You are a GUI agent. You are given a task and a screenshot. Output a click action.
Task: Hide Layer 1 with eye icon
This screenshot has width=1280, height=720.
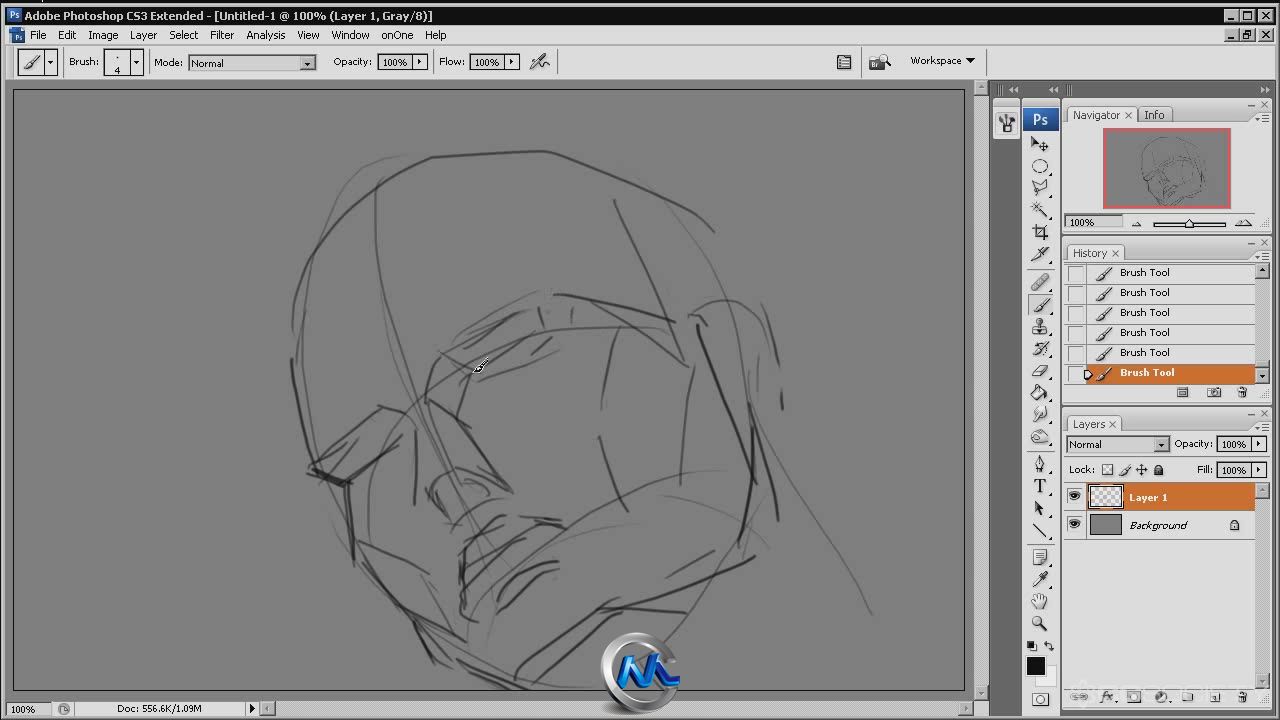(x=1075, y=497)
